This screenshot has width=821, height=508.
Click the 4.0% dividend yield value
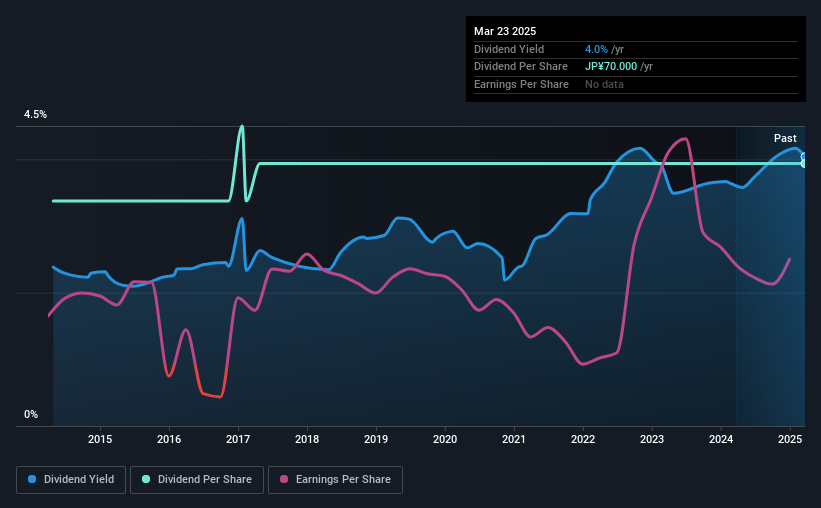[x=596, y=49]
